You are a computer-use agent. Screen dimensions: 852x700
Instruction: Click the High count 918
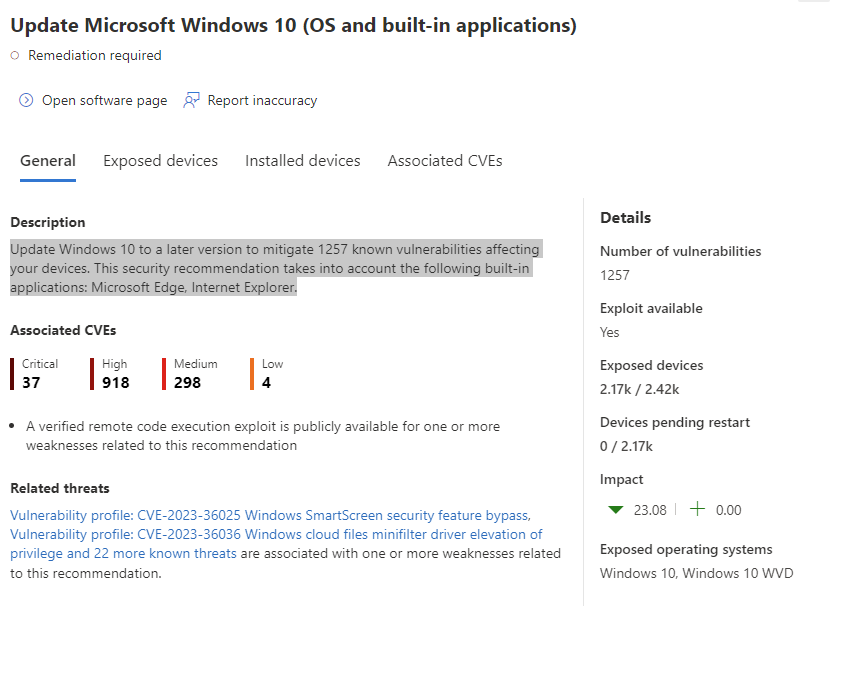click(x=116, y=383)
